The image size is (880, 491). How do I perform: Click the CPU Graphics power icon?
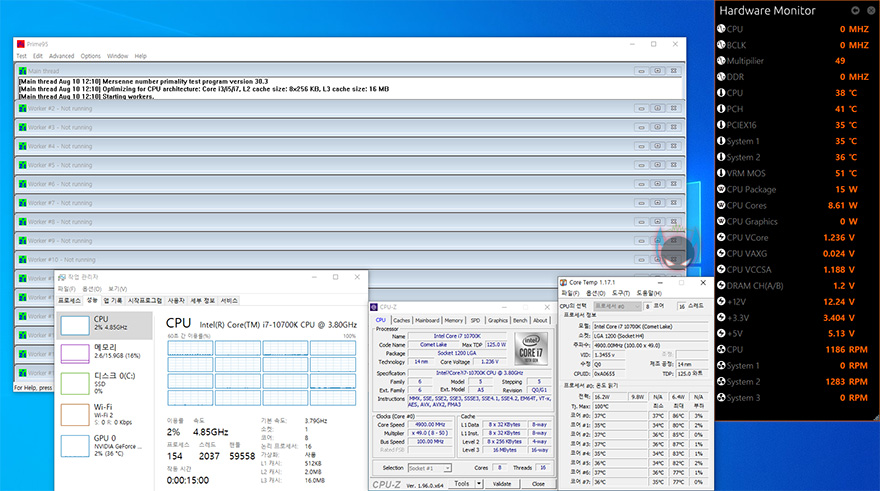721,221
